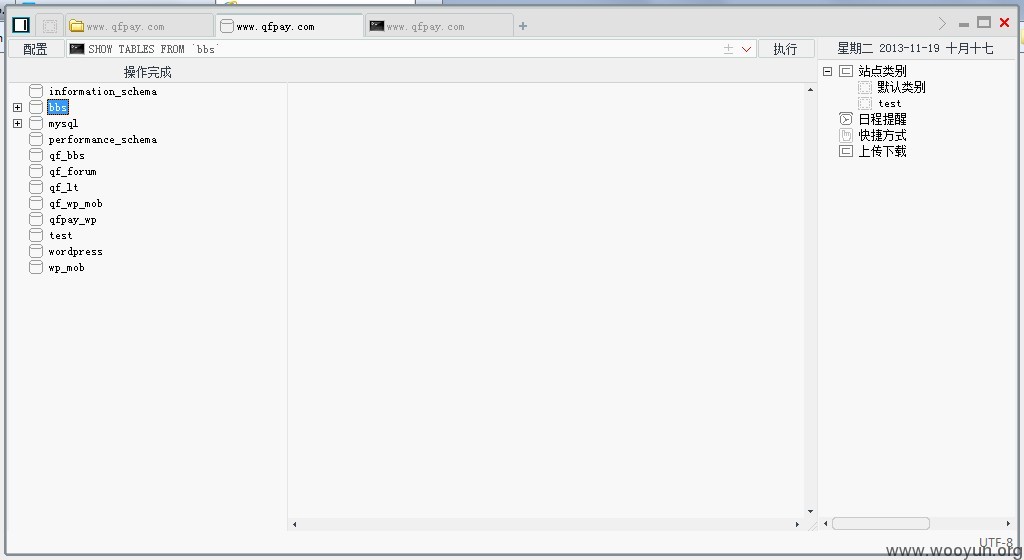Screen dimensions: 1024x560
Task: Expand the mysql database node
Action: (18, 123)
